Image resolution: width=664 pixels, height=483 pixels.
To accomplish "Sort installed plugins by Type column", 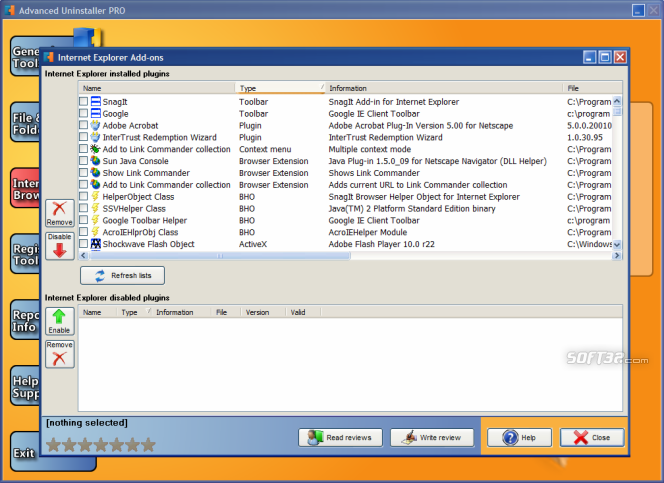I will tap(279, 88).
